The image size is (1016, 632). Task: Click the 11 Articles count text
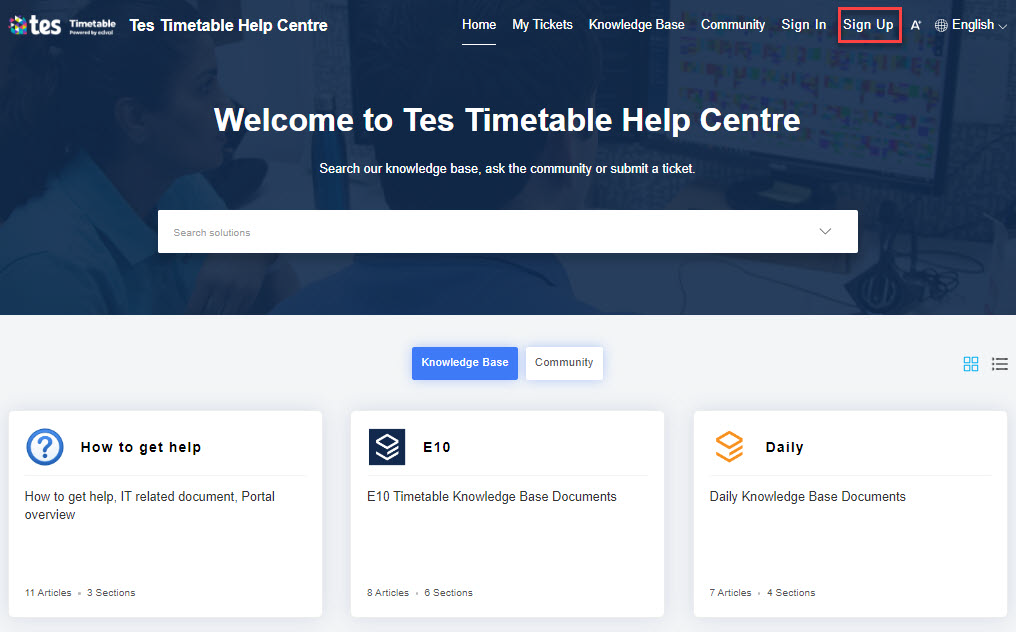tap(48, 592)
